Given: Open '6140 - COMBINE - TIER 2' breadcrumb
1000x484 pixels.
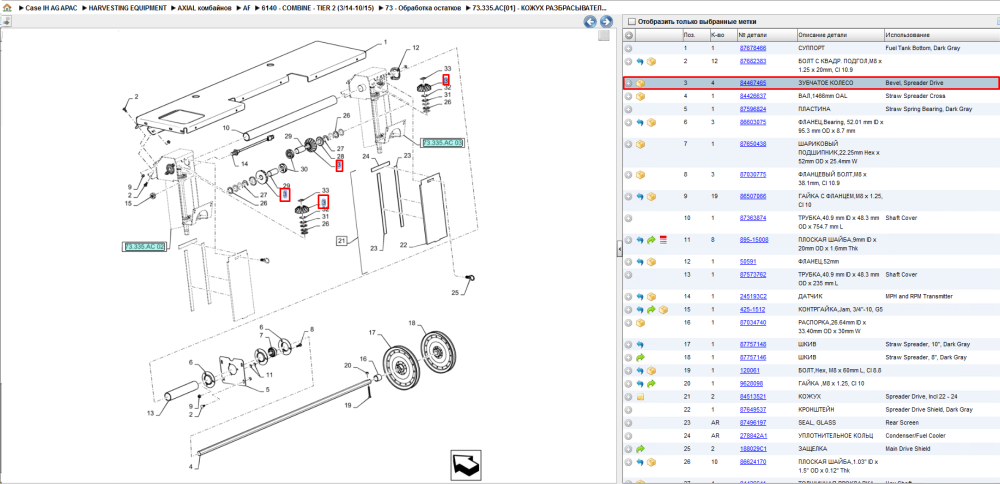Looking at the screenshot, I should click(x=318, y=8).
